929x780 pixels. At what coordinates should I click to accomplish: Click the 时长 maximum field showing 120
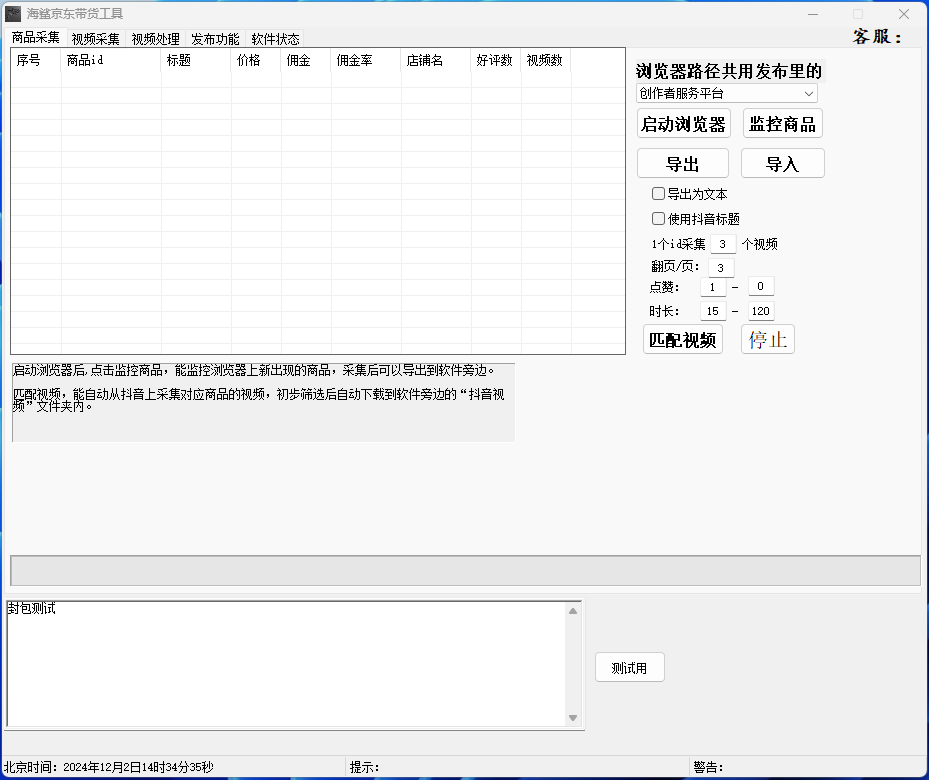[x=761, y=311]
